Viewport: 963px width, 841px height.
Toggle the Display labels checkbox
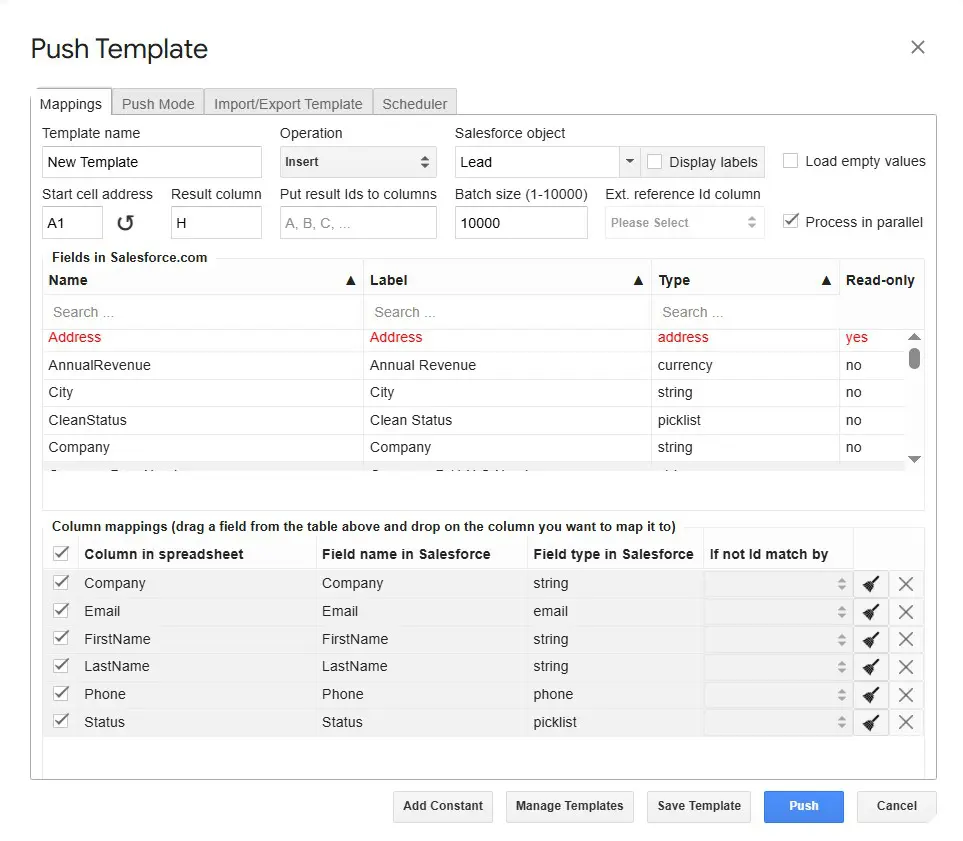coord(655,162)
